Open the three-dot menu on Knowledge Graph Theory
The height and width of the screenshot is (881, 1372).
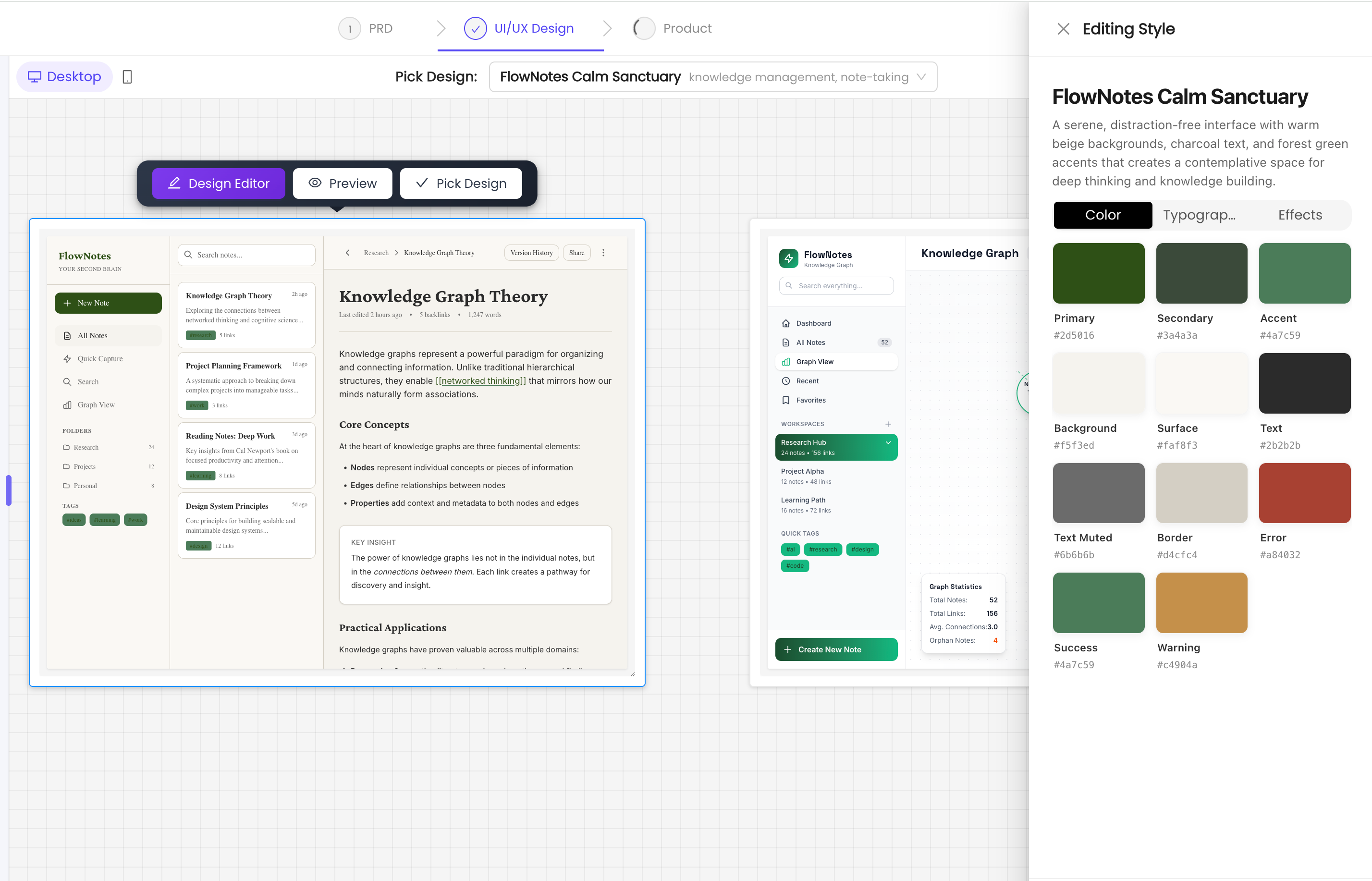[x=603, y=252]
